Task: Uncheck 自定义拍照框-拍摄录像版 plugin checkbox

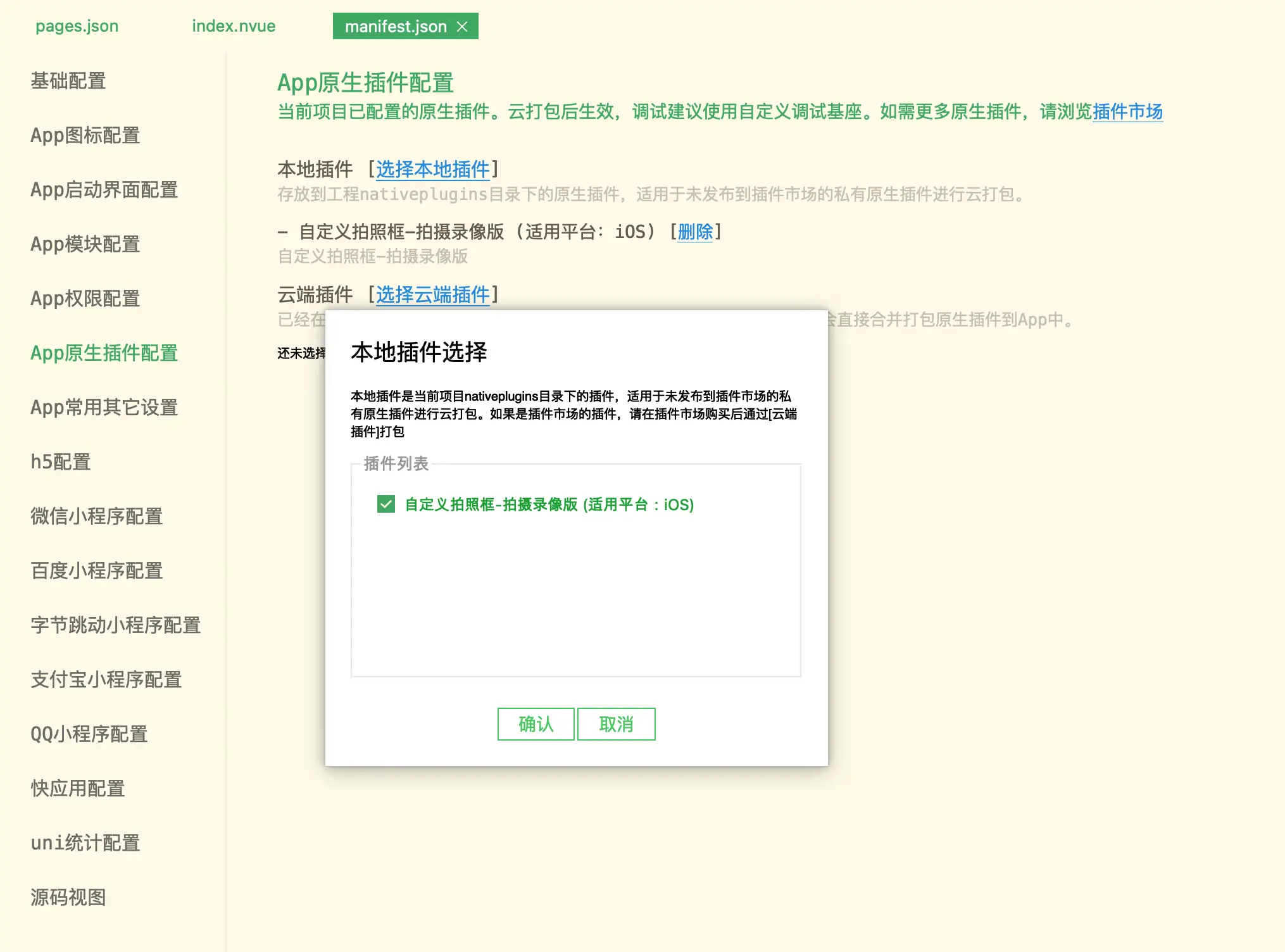Action: click(x=385, y=504)
